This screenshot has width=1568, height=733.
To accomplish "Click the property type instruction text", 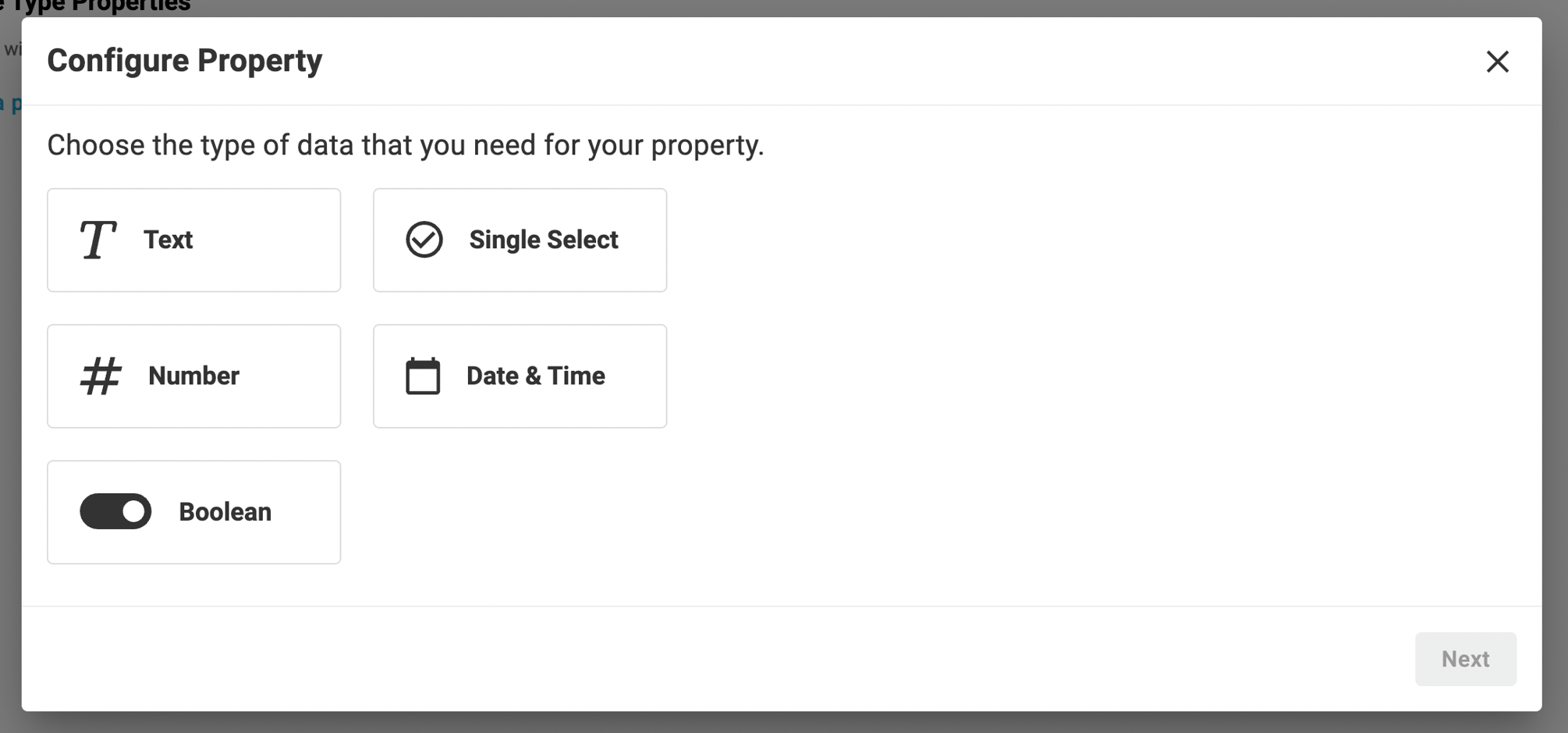I will [406, 144].
